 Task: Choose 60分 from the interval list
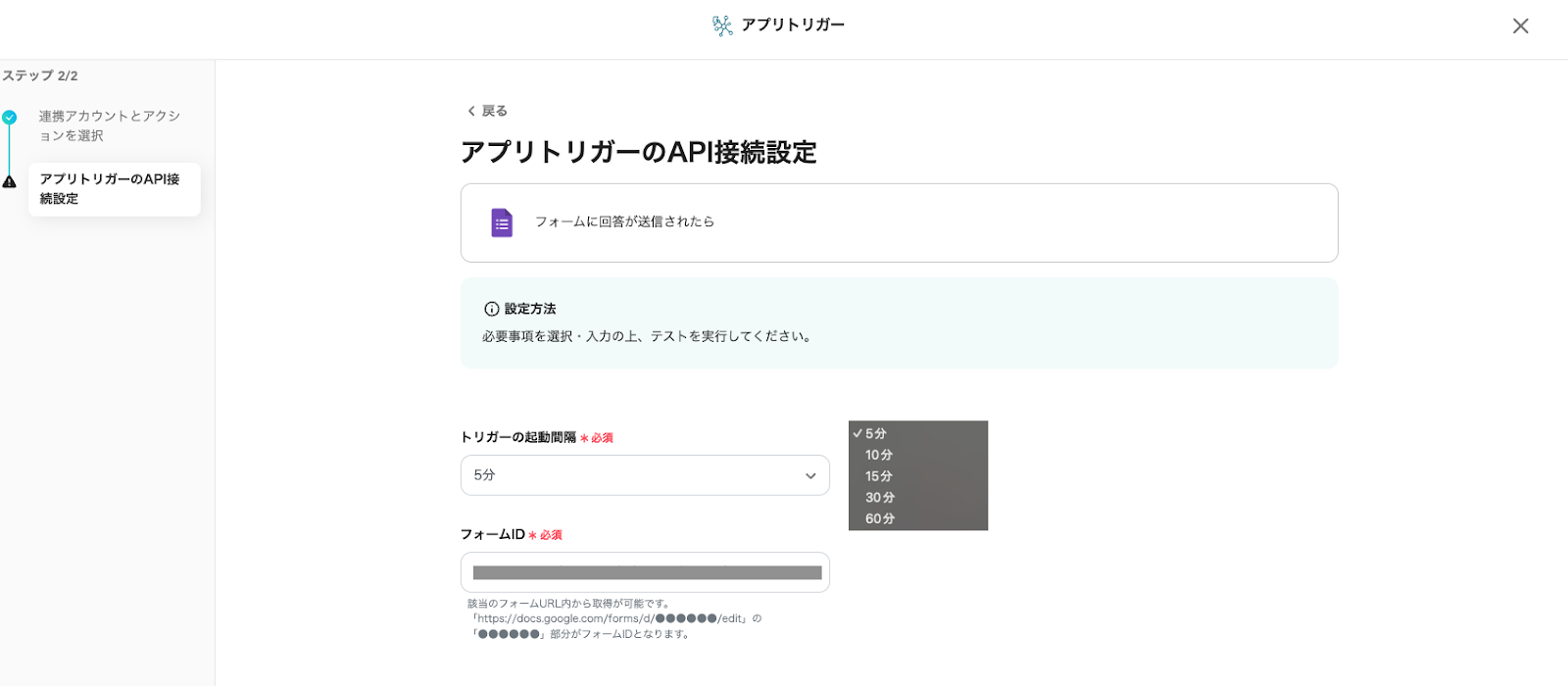pos(917,518)
